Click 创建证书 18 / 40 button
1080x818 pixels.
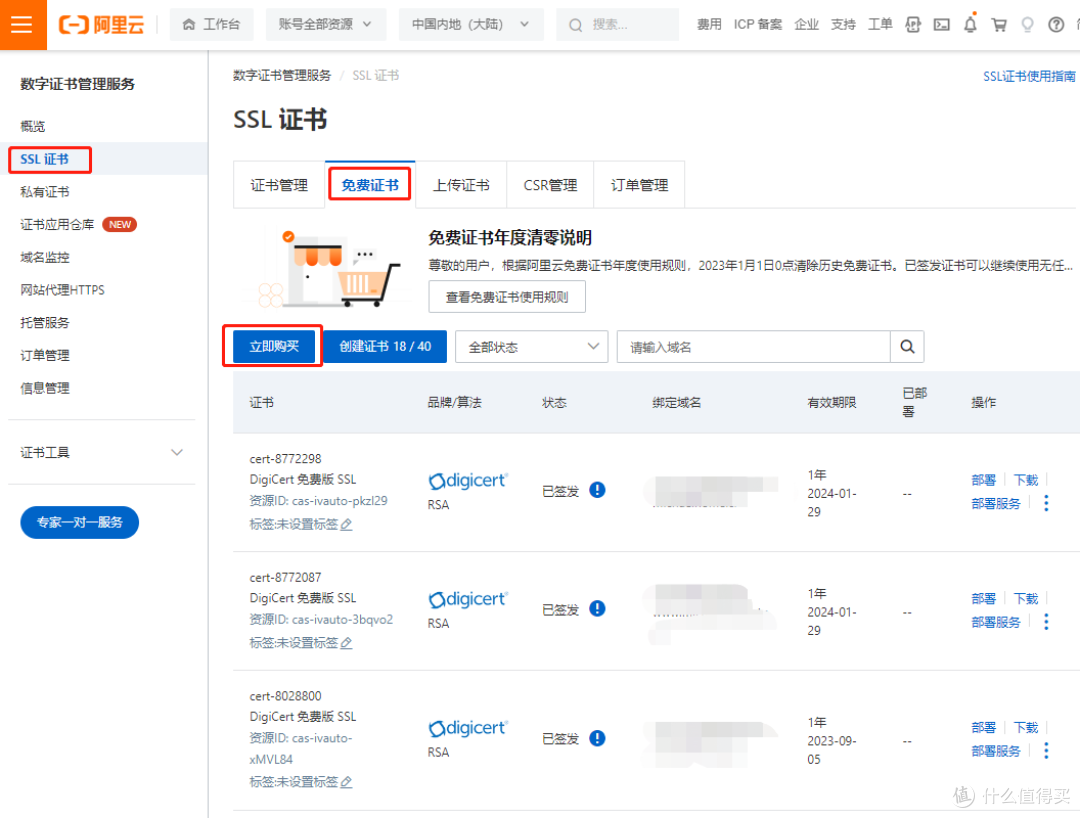385,346
